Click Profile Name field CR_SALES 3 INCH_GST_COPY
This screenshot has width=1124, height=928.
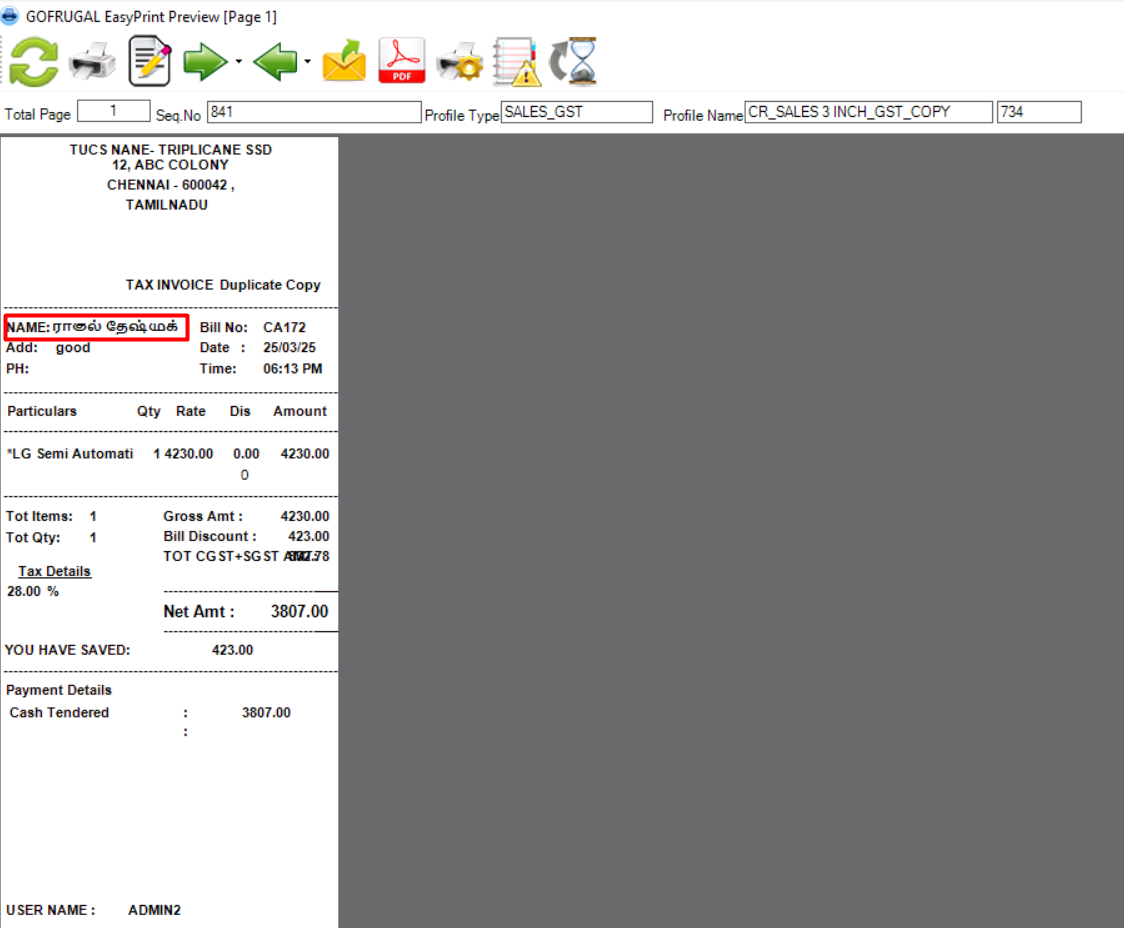pos(868,112)
